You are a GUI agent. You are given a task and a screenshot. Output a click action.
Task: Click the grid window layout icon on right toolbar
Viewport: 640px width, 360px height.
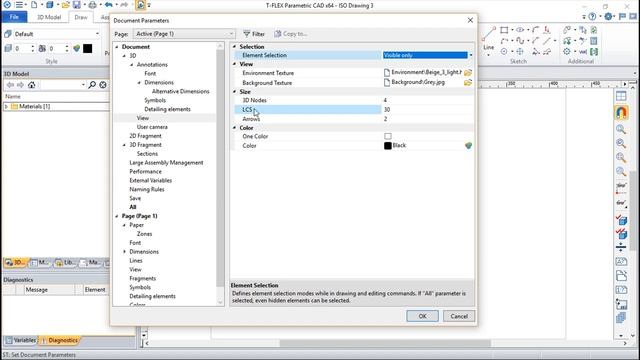[x=621, y=96]
